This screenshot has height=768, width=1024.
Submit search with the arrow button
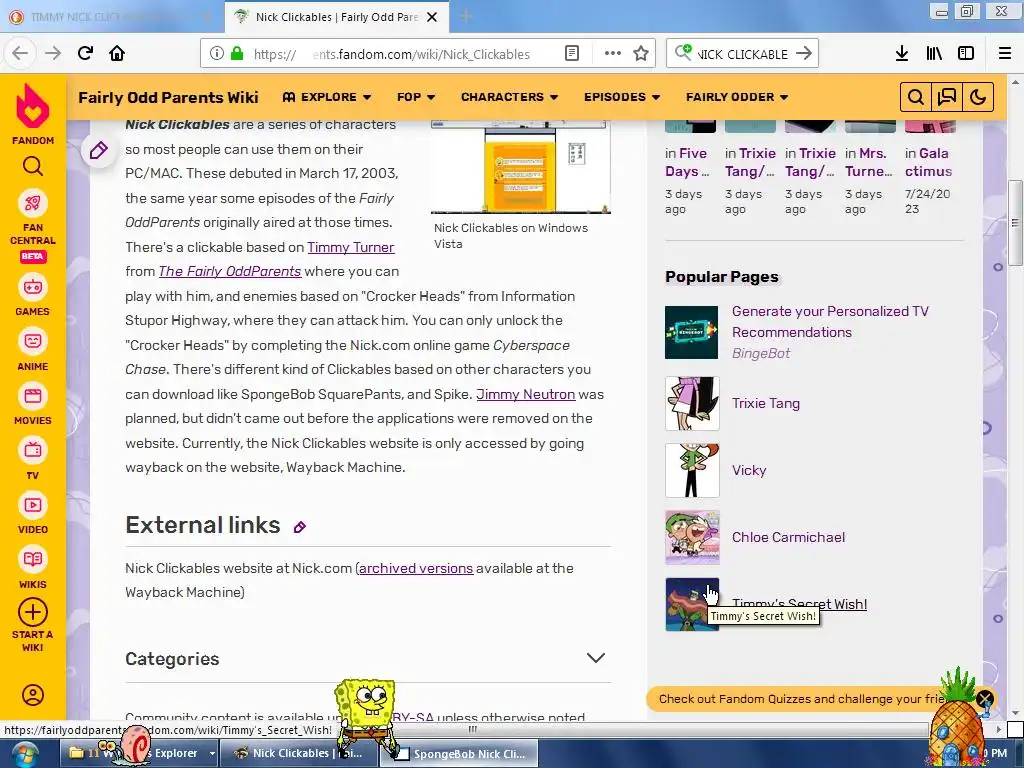[x=804, y=54]
